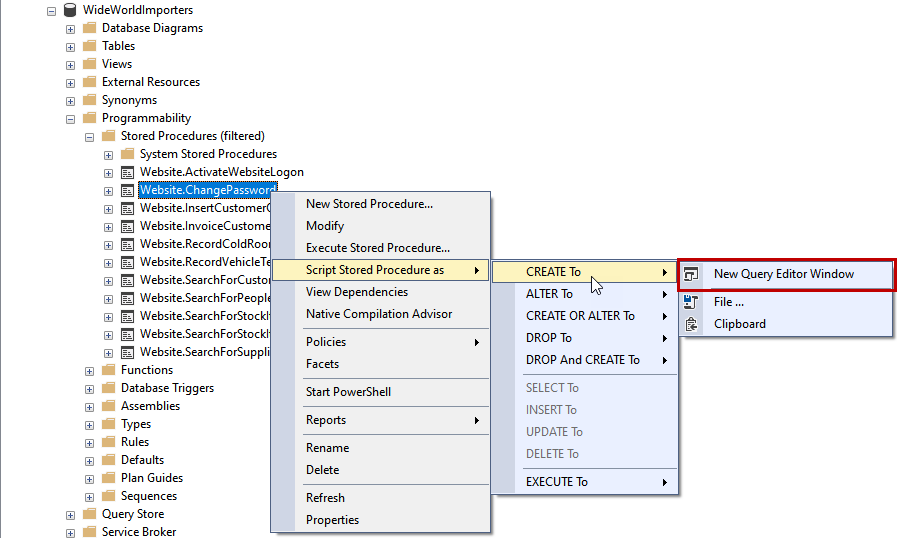This screenshot has width=897, height=538.
Task: Choose Modify in the context menu
Action: (x=380, y=226)
